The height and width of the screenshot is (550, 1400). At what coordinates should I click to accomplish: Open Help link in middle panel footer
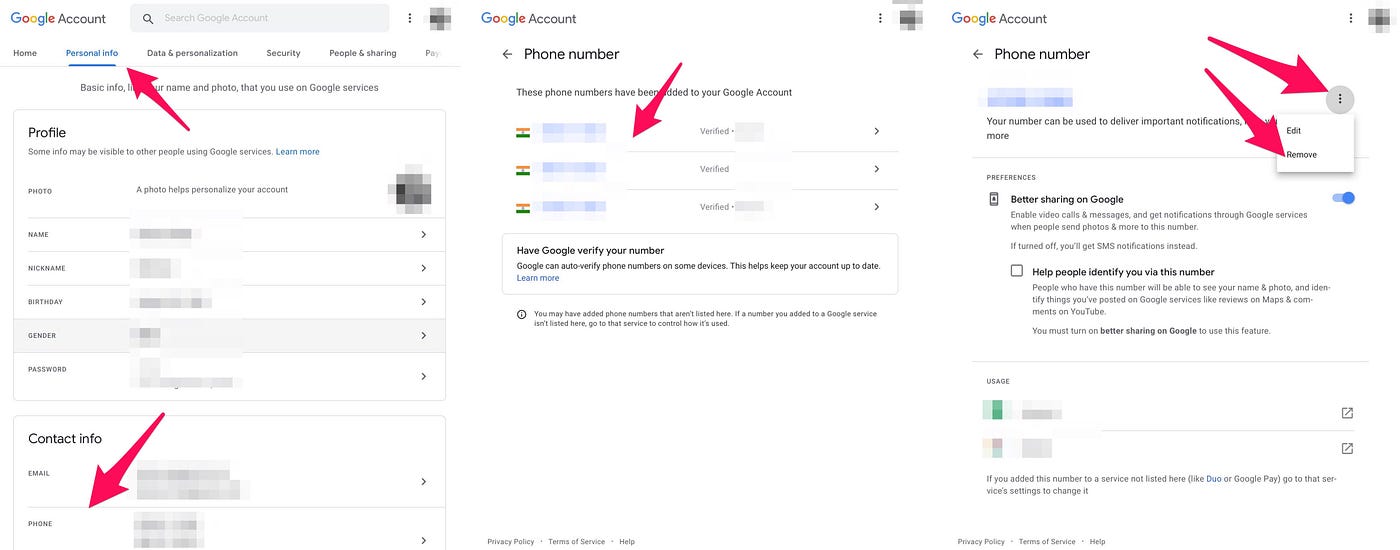pyautogui.click(x=627, y=542)
